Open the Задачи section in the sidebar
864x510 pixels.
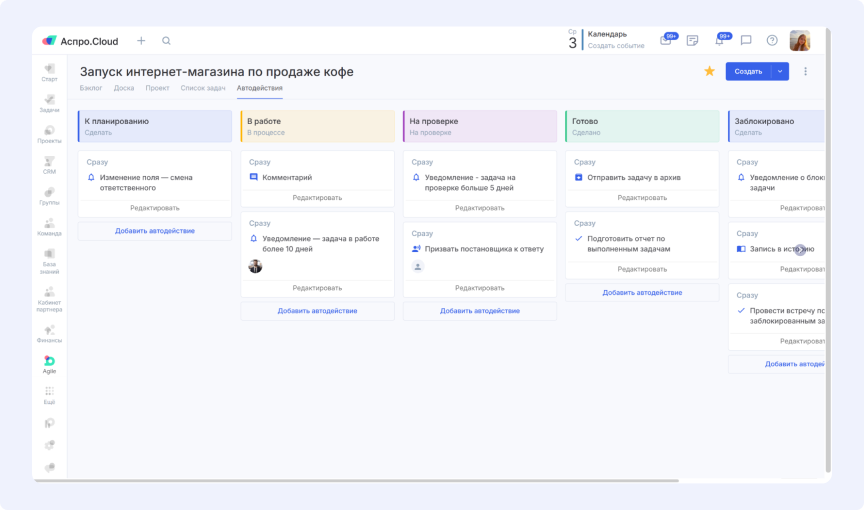tap(49, 101)
